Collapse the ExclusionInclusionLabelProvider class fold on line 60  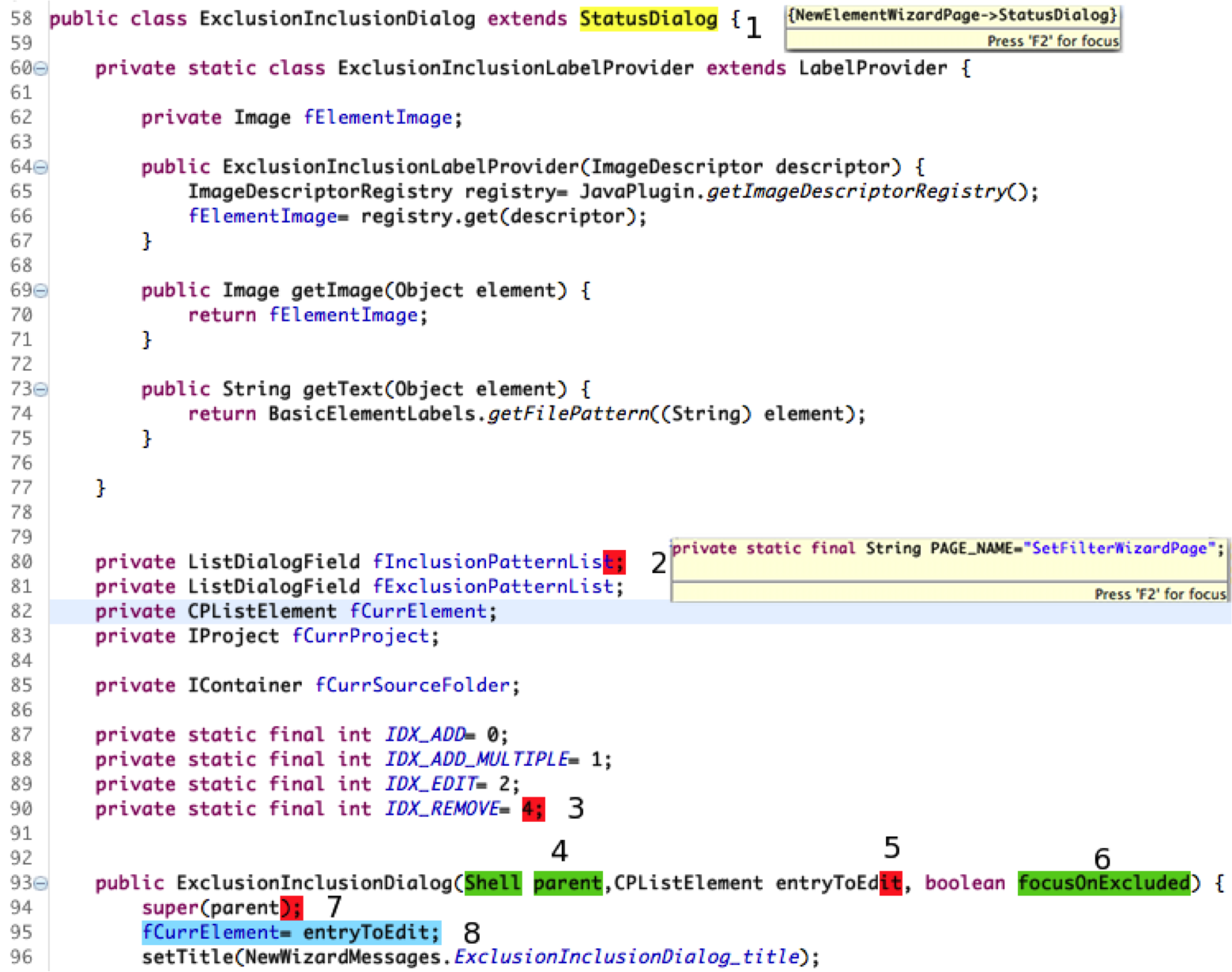(x=40, y=69)
